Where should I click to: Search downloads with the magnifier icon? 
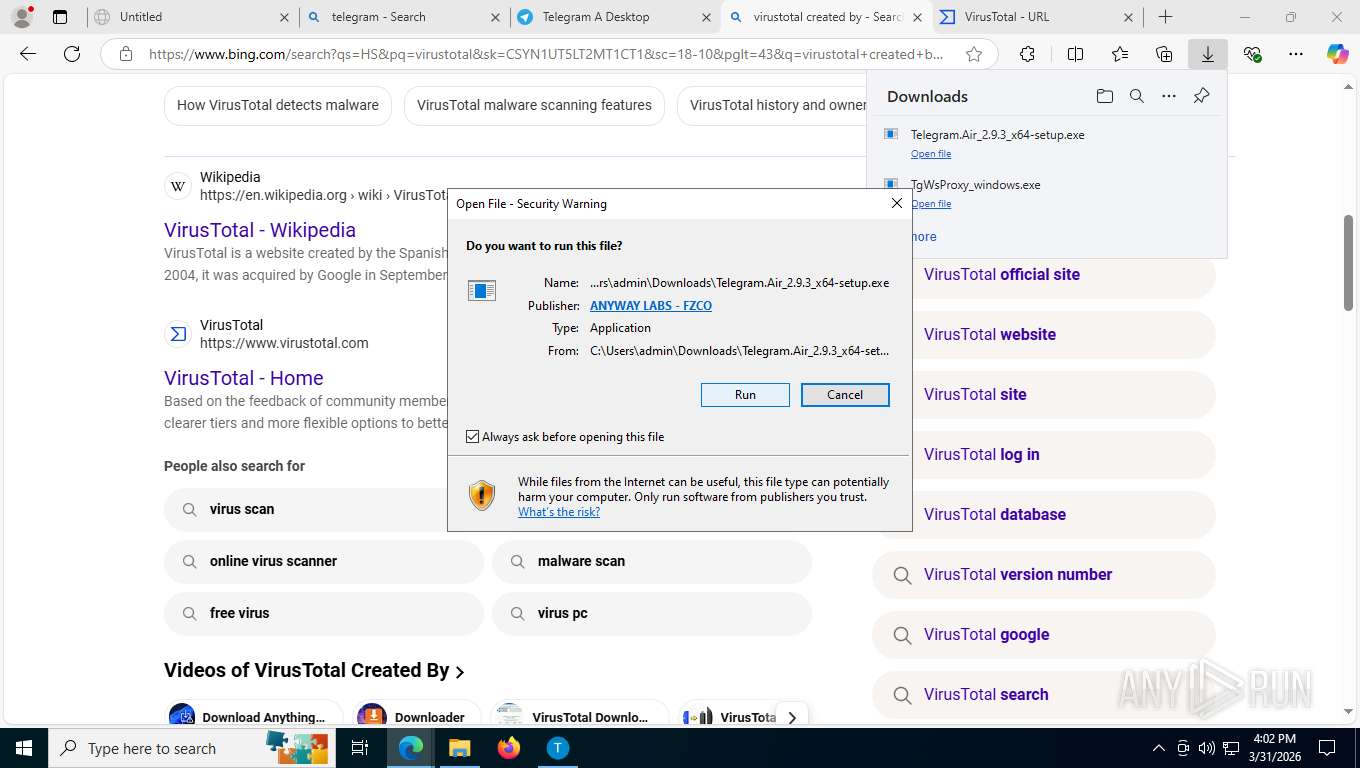click(x=1137, y=96)
